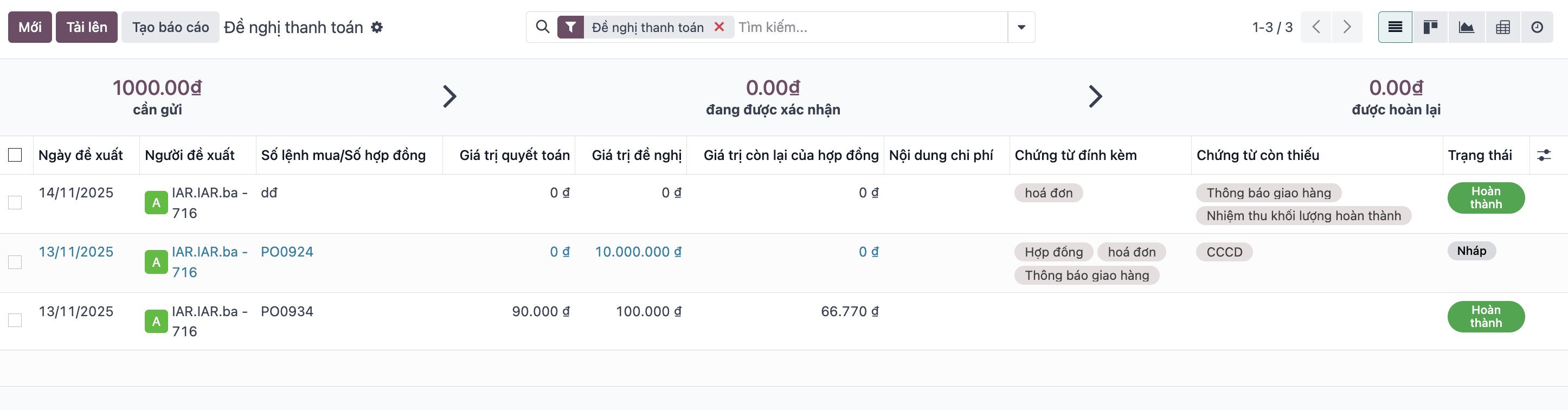Click the Tạo báo cáo button
The image size is (1568, 410).
point(170,28)
